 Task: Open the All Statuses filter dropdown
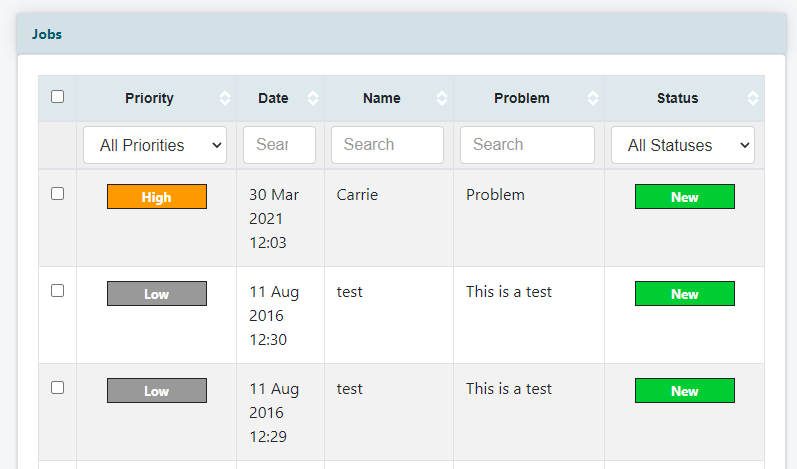click(683, 145)
